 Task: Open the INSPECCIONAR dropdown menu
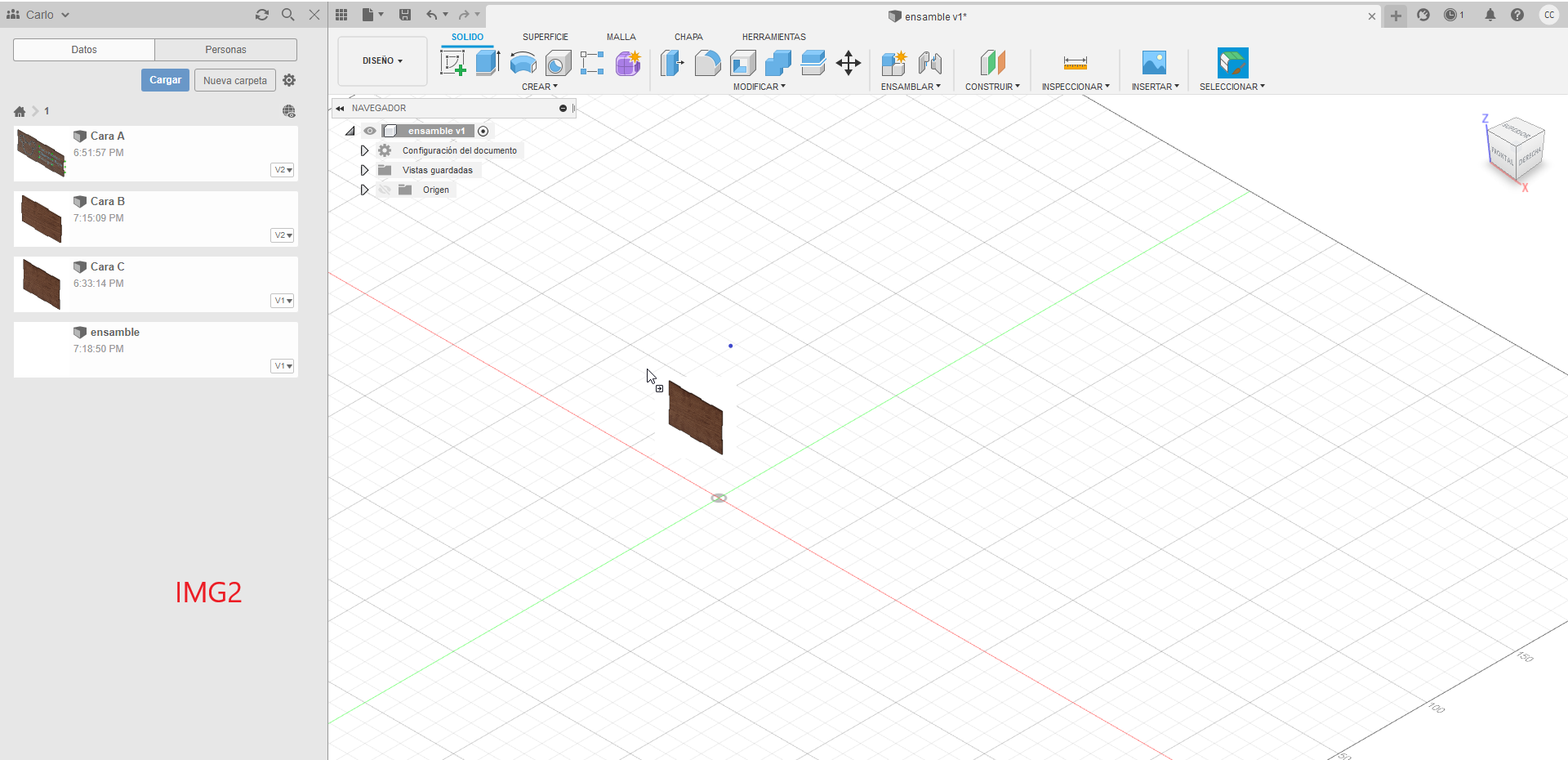1076,87
